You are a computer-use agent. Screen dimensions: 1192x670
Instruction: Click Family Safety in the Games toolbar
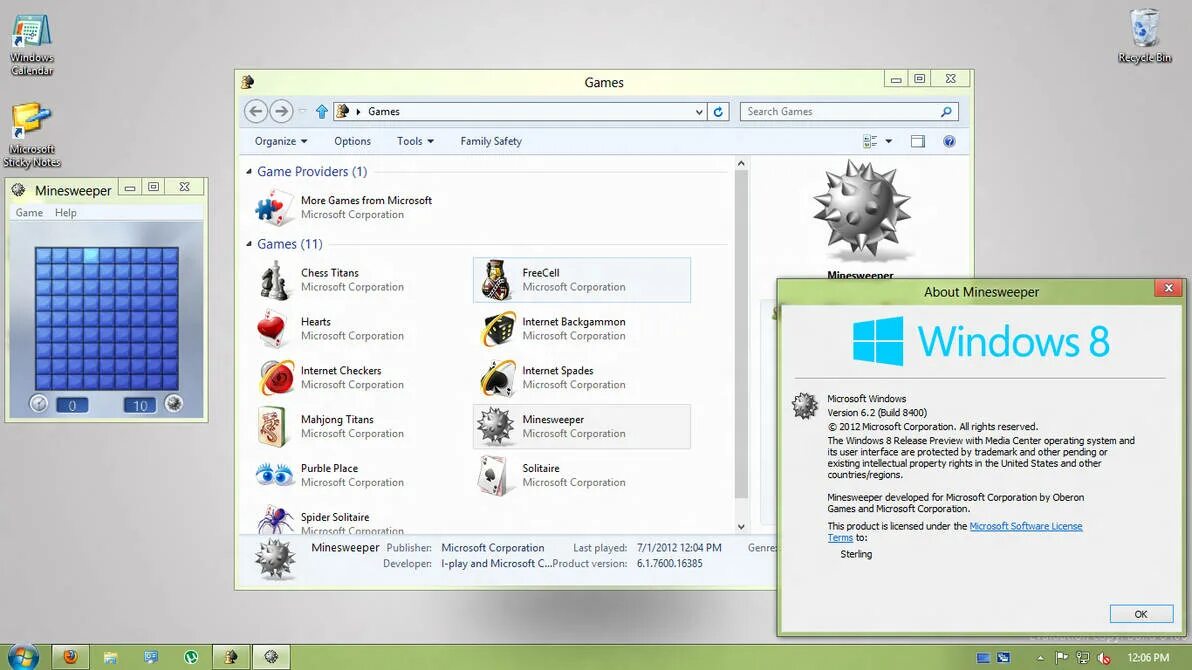pyautogui.click(x=491, y=141)
